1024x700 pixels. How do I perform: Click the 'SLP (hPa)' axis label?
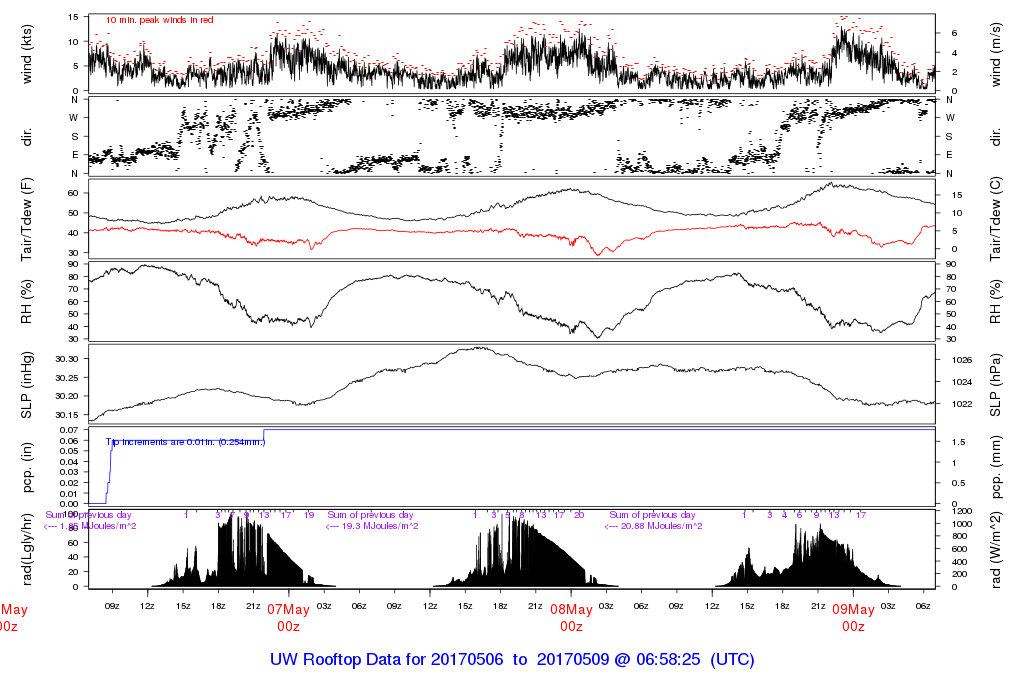click(996, 385)
